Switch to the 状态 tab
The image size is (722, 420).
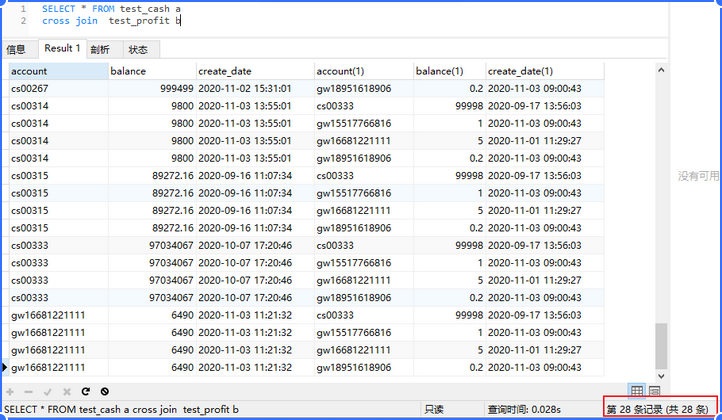[x=138, y=49]
